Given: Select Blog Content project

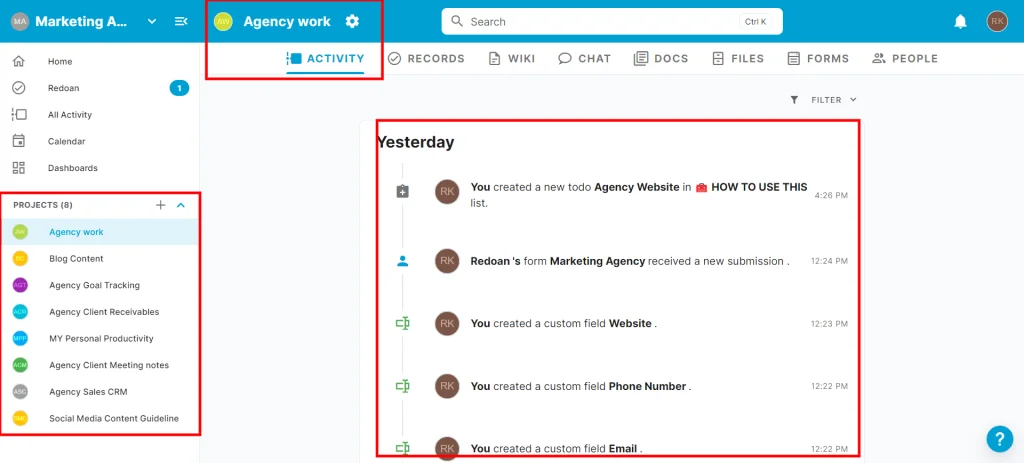Looking at the screenshot, I should tap(75, 259).
